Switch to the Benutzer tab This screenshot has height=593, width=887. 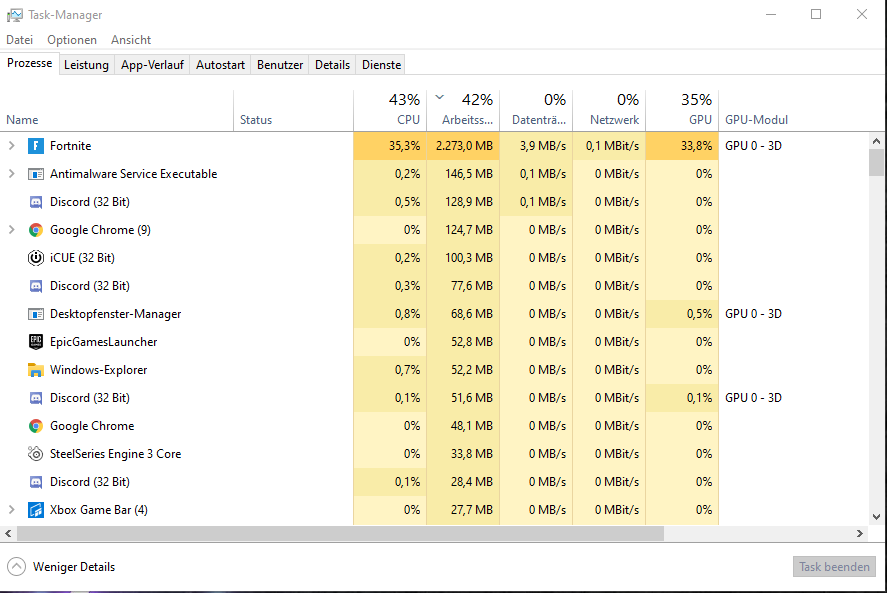pos(280,65)
